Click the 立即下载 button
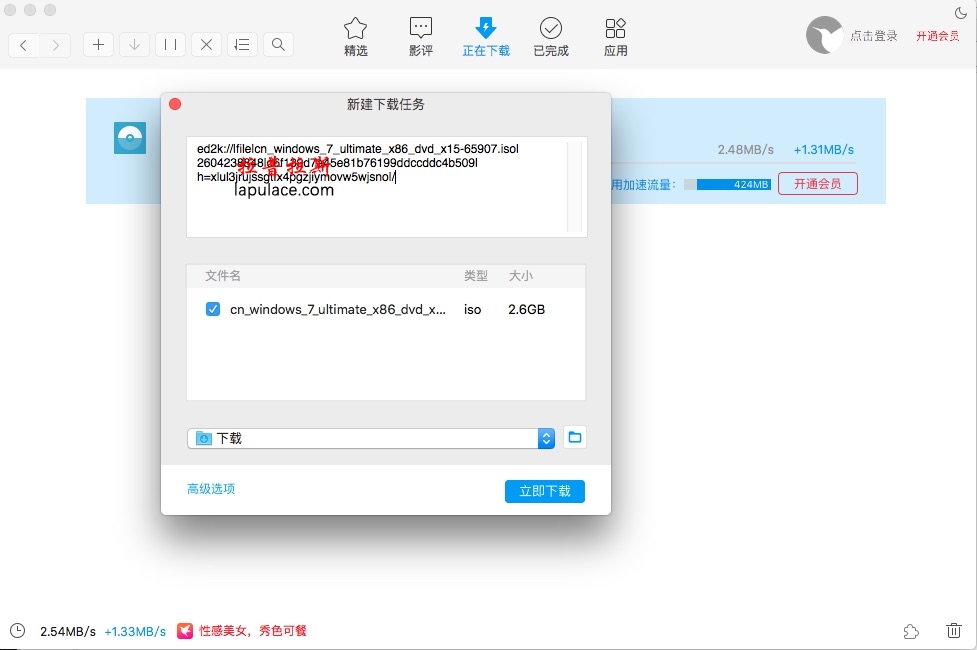This screenshot has width=977, height=650. [545, 491]
